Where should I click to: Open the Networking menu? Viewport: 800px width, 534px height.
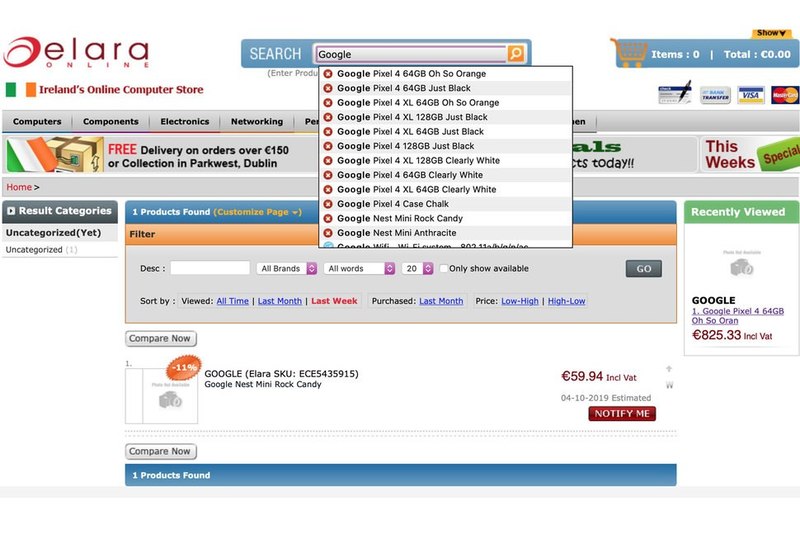click(x=257, y=121)
